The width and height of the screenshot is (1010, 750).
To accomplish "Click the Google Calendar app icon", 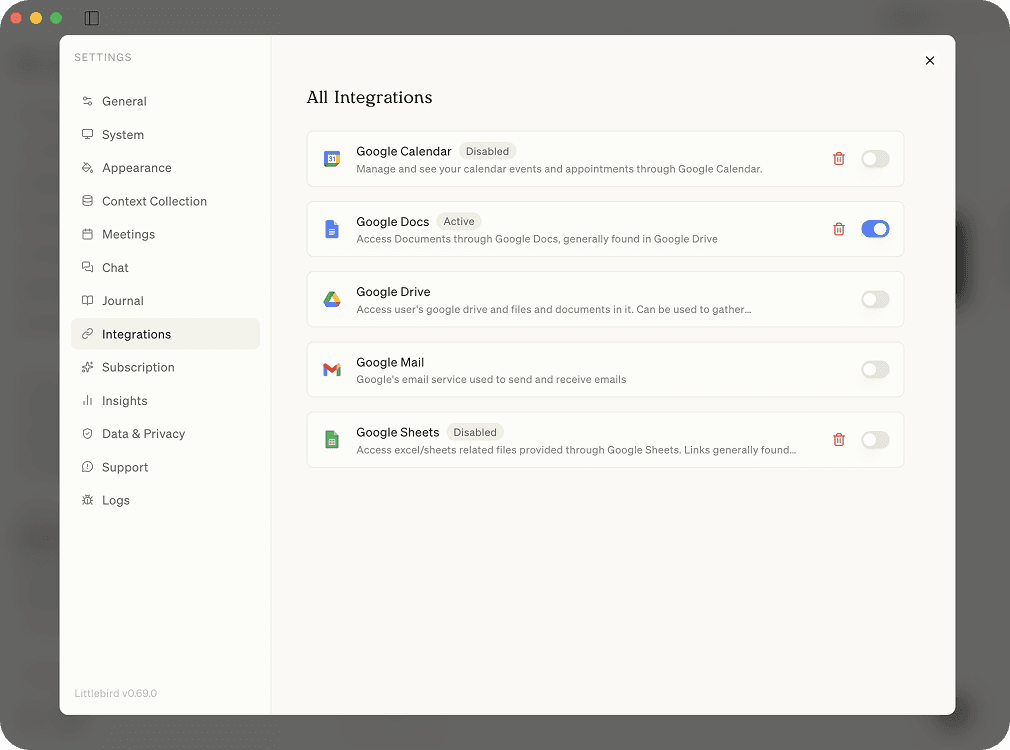I will (332, 159).
